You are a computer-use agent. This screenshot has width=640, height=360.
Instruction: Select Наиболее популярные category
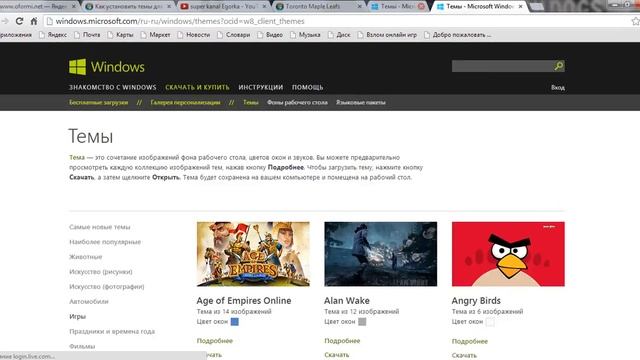click(x=105, y=242)
